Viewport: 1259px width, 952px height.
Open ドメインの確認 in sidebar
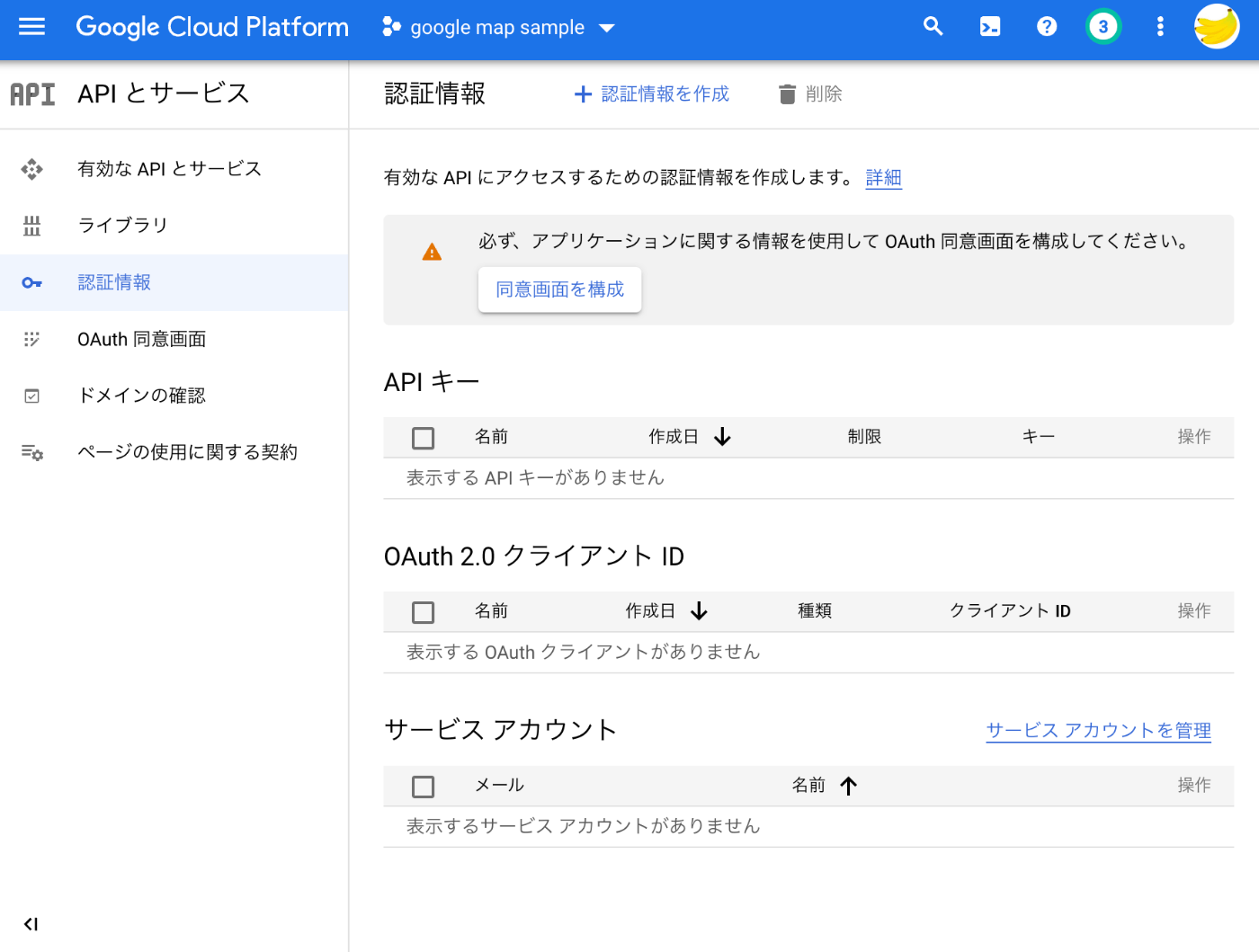pos(174,396)
